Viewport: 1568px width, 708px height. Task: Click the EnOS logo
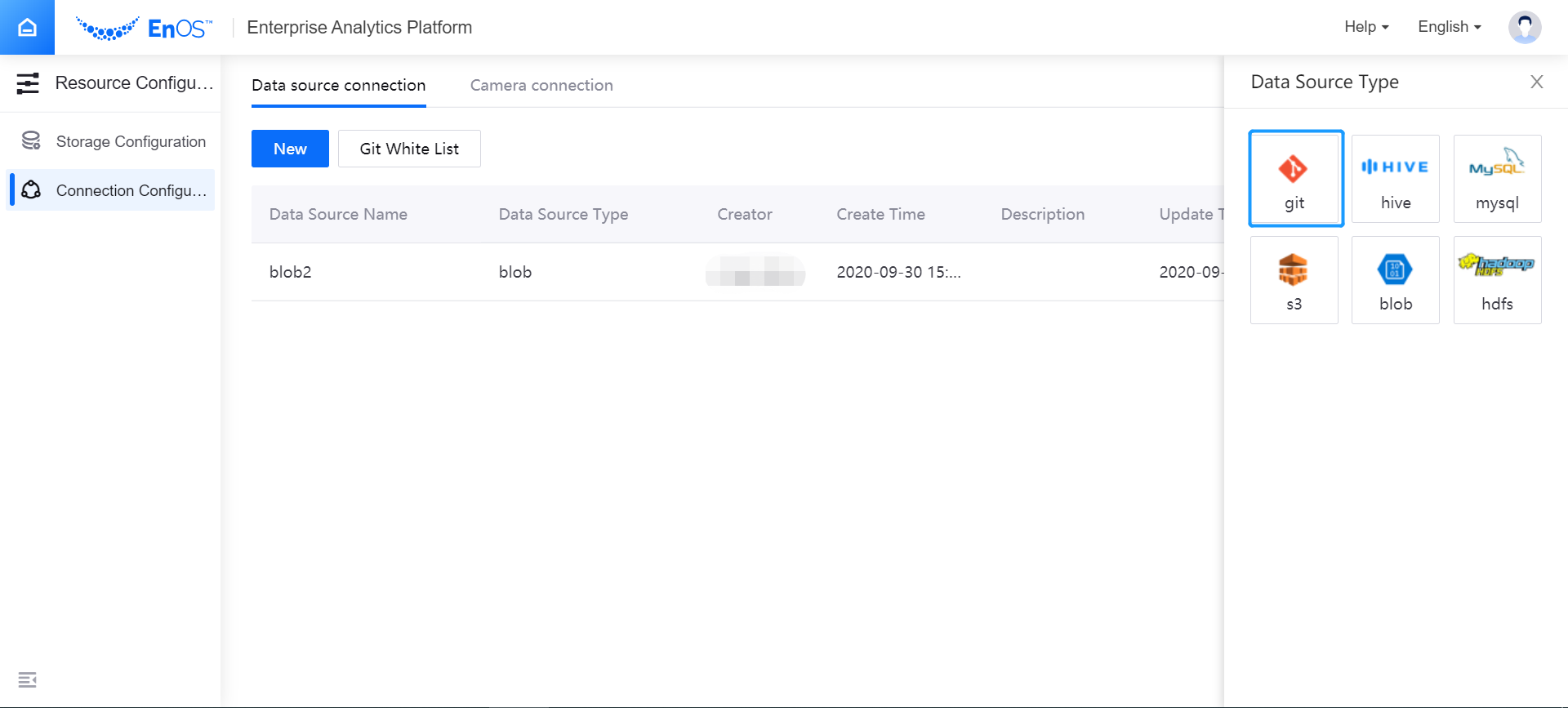pyautogui.click(x=145, y=29)
